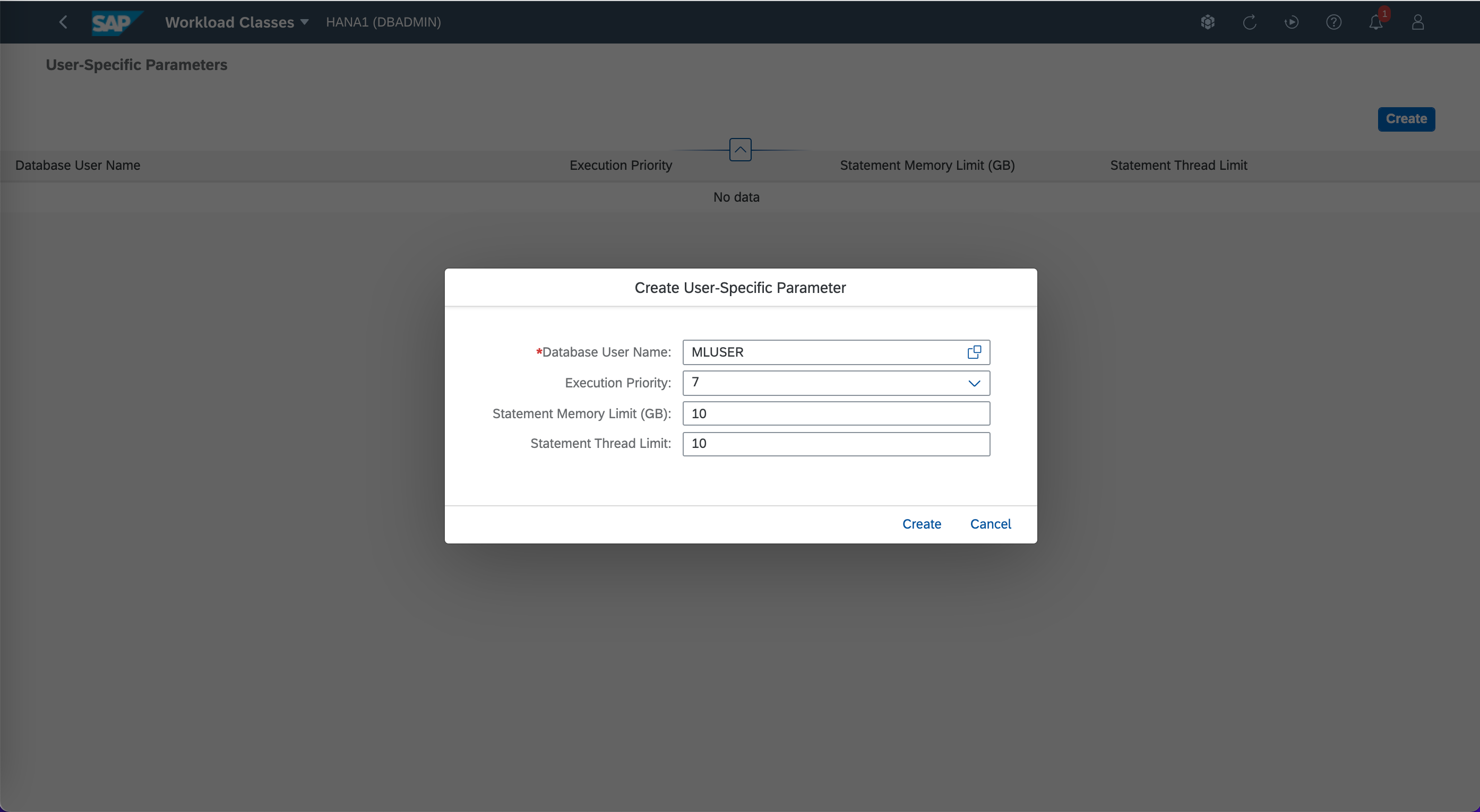Click the refresh icon in header
Image resolution: width=1480 pixels, height=812 pixels.
click(x=1249, y=22)
